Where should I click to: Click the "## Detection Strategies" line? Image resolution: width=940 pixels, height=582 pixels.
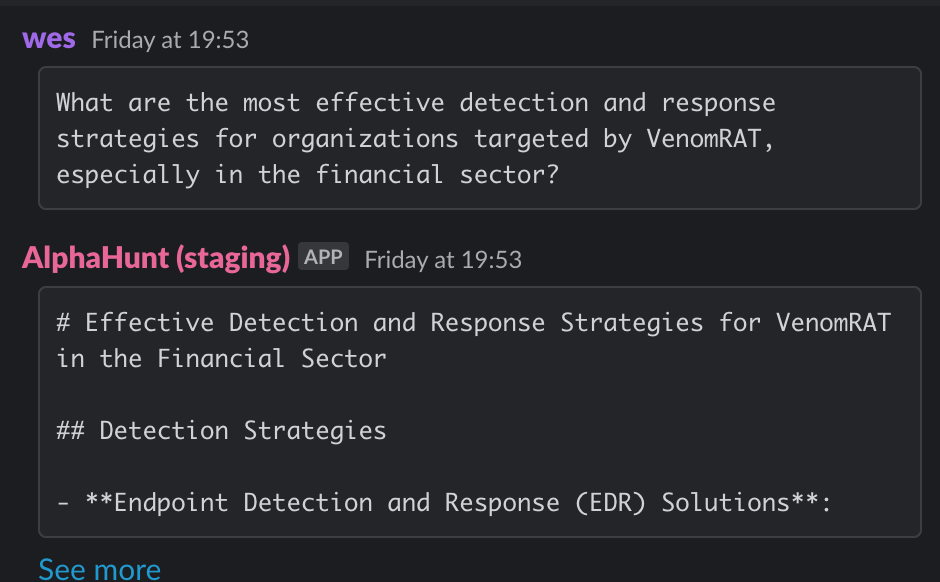(x=221, y=430)
